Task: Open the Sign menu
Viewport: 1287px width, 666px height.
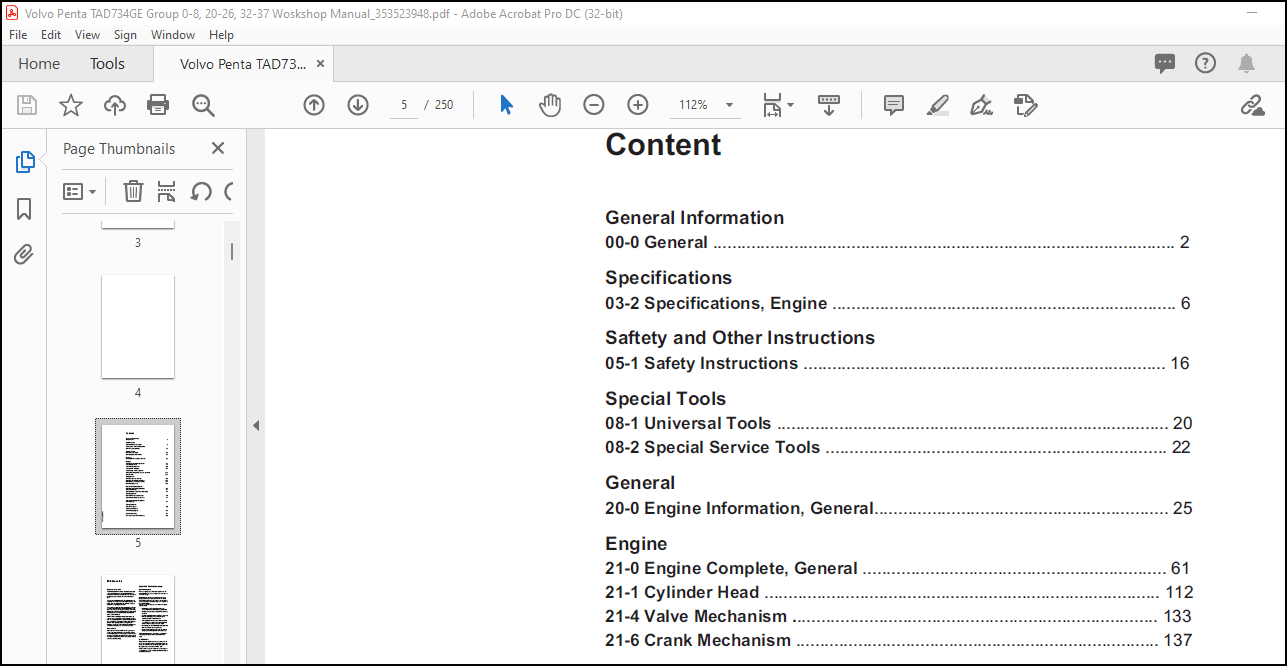Action: [125, 34]
